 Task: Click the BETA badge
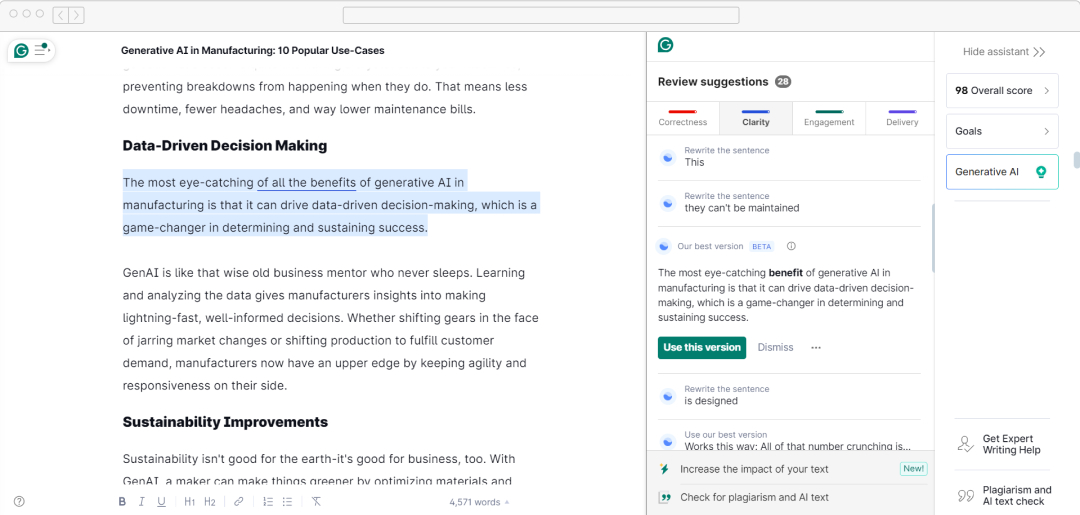pos(762,246)
